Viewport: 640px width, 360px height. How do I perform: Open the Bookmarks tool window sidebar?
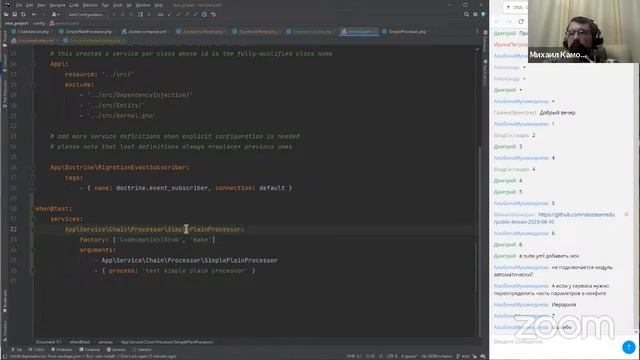(x=4, y=301)
